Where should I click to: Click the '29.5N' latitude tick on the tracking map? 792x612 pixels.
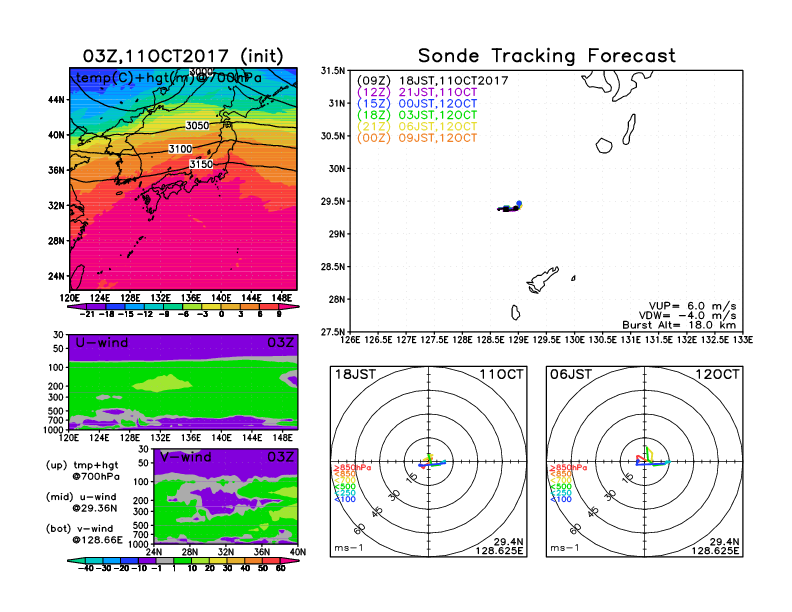[x=333, y=201]
